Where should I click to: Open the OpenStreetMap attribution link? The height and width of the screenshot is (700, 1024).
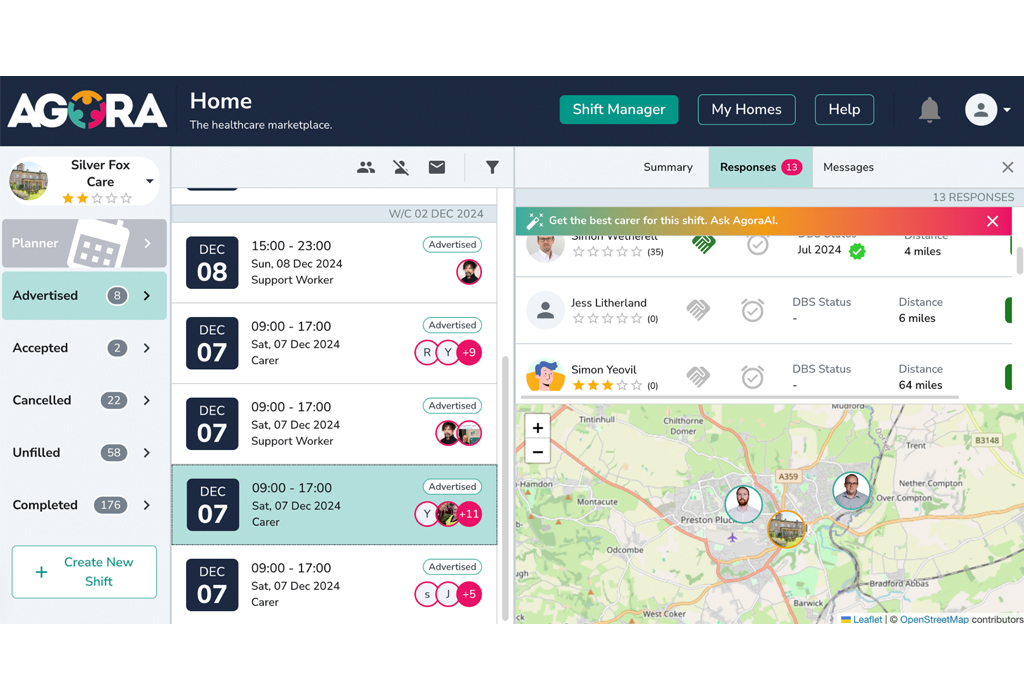[x=934, y=620]
